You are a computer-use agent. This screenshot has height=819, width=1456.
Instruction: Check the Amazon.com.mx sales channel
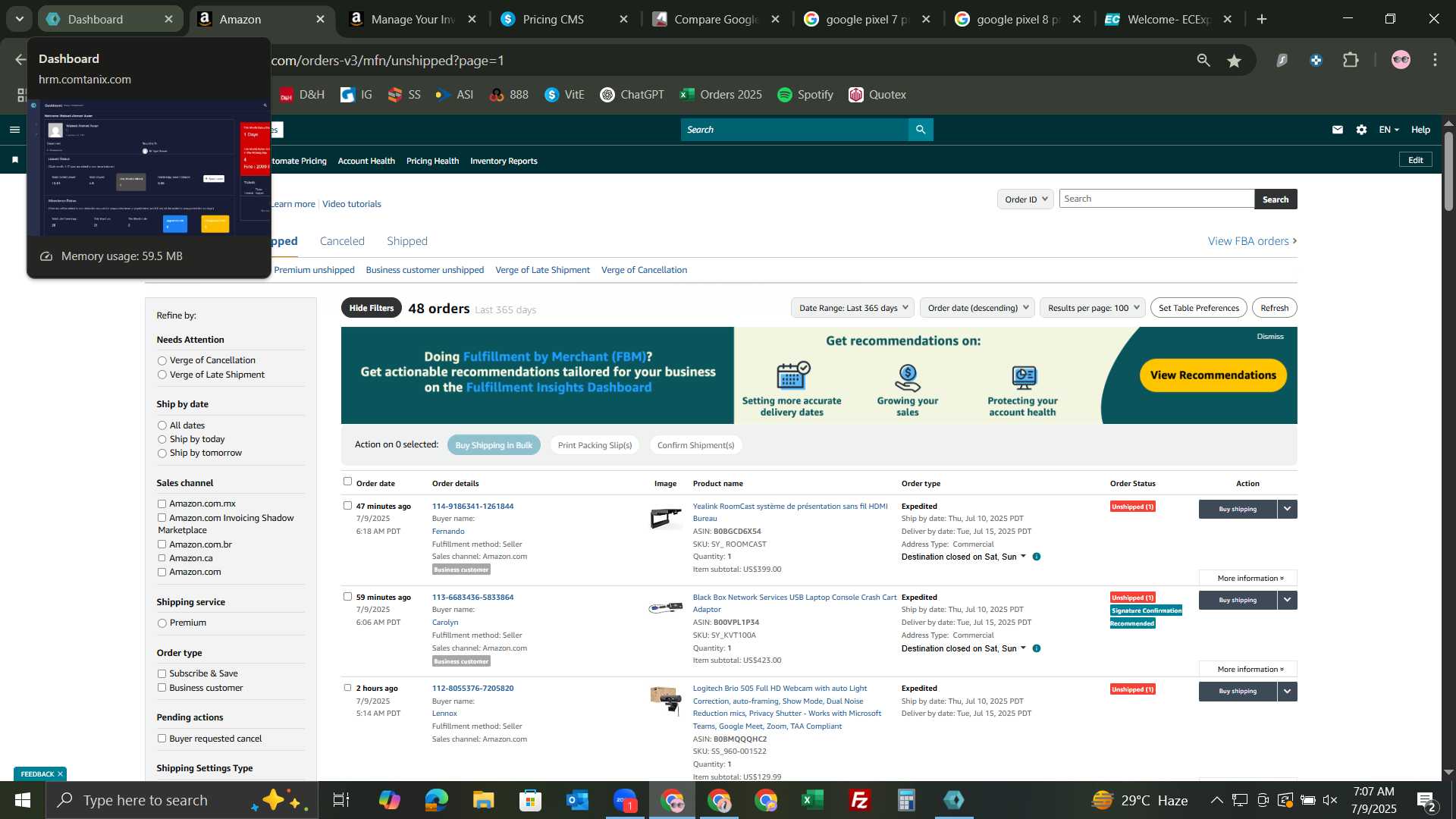(162, 504)
